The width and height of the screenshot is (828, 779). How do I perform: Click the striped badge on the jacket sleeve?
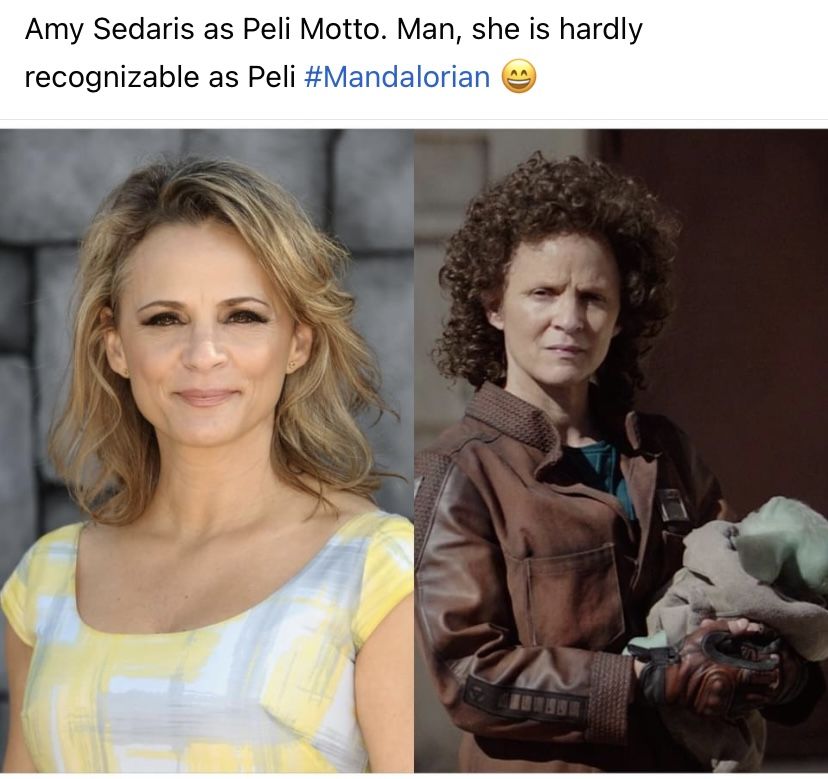[x=525, y=701]
